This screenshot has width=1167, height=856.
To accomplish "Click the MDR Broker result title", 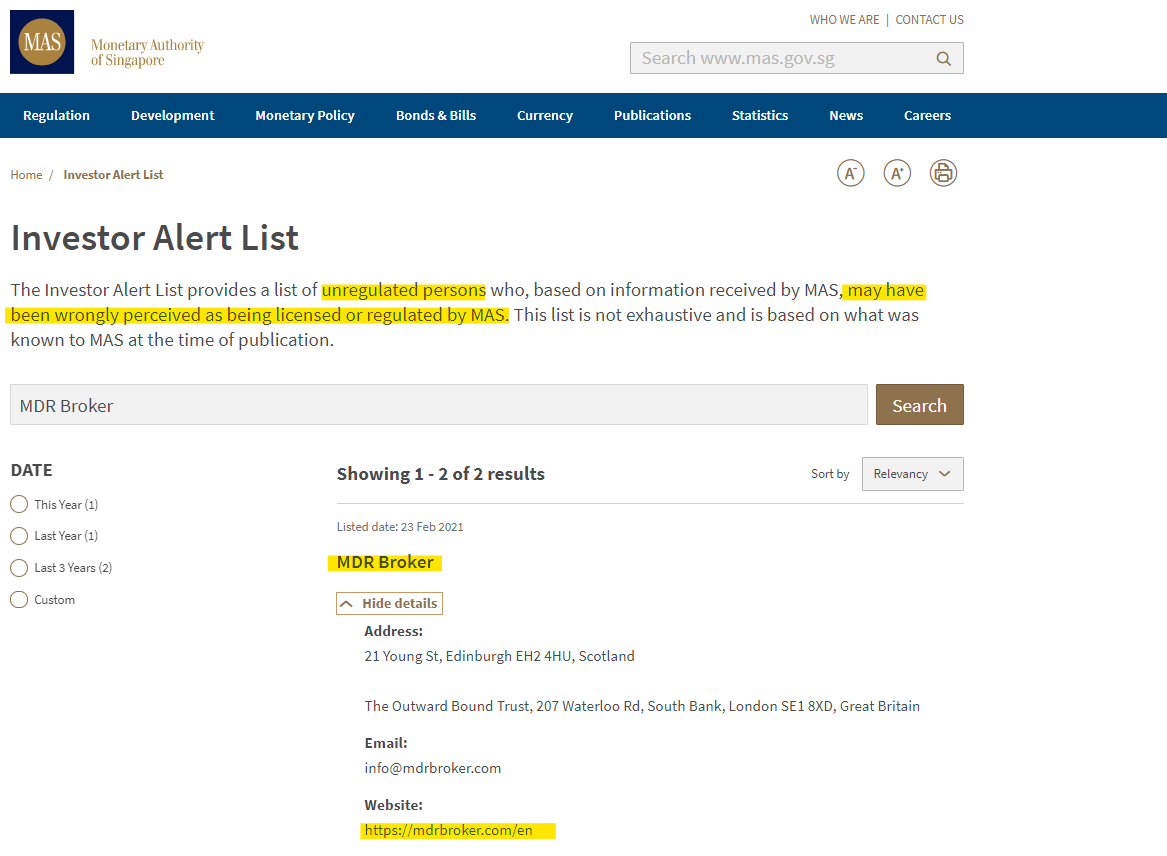I will [x=385, y=563].
